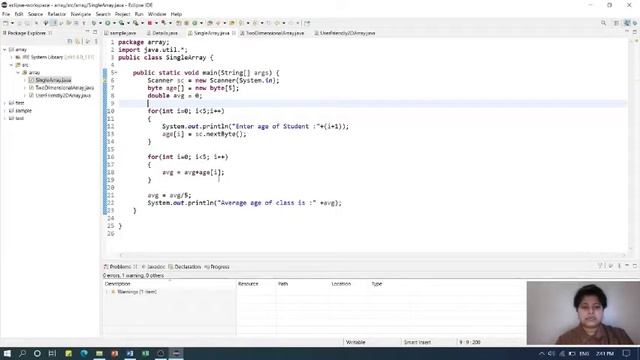Image resolution: width=640 pixels, height=360 pixels.
Task: Click the taskbar clock
Action: (604, 353)
